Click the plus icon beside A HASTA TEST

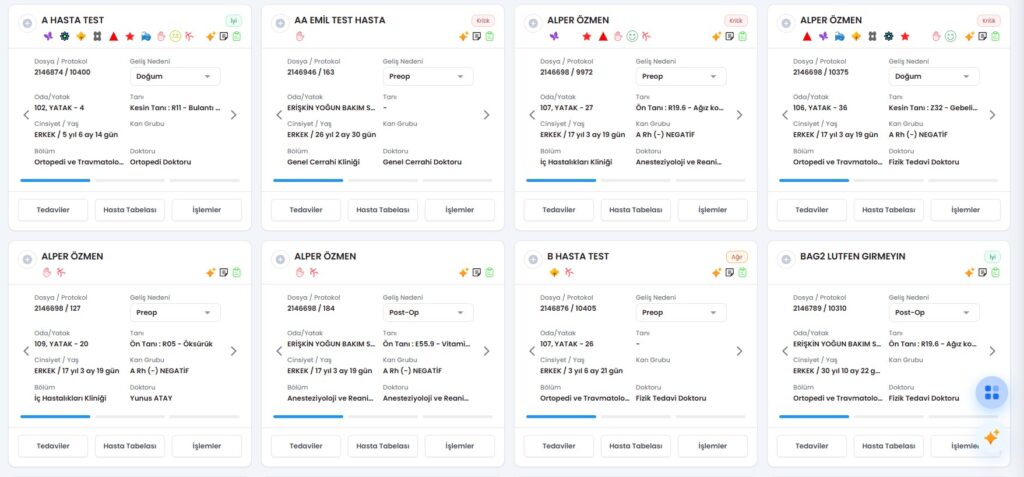click(27, 22)
